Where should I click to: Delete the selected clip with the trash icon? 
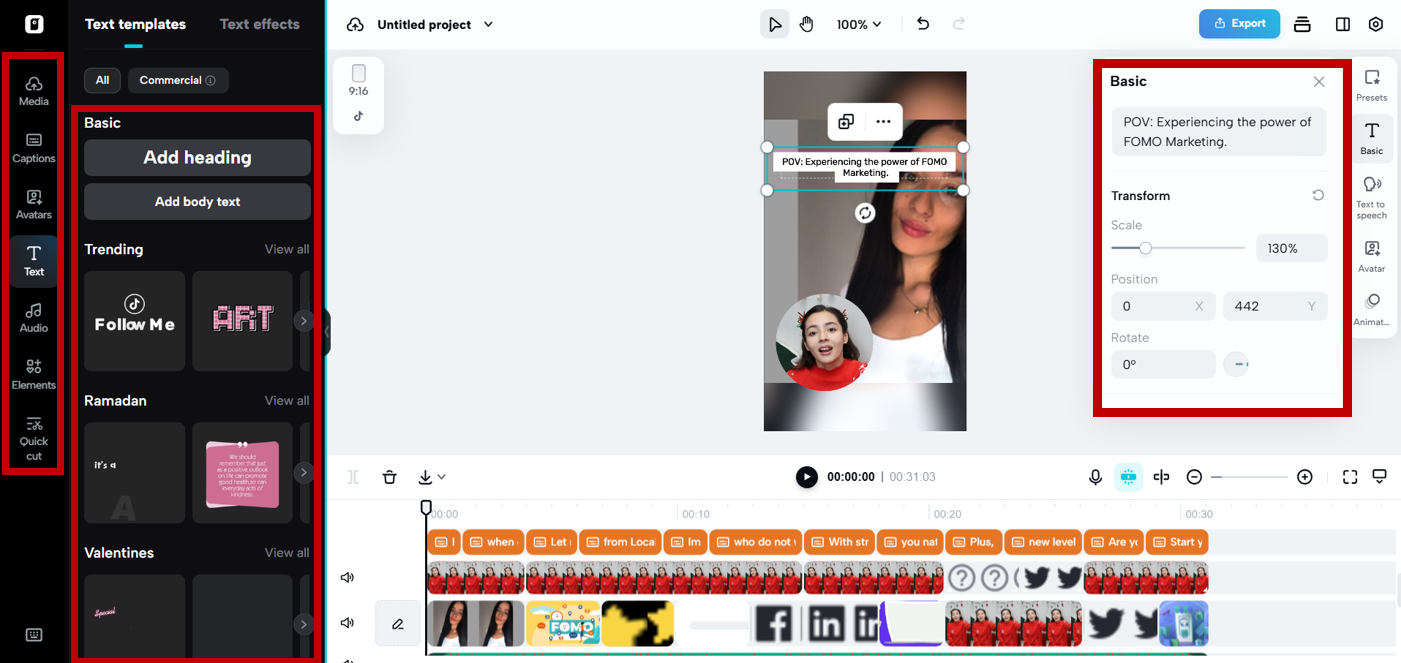[389, 477]
